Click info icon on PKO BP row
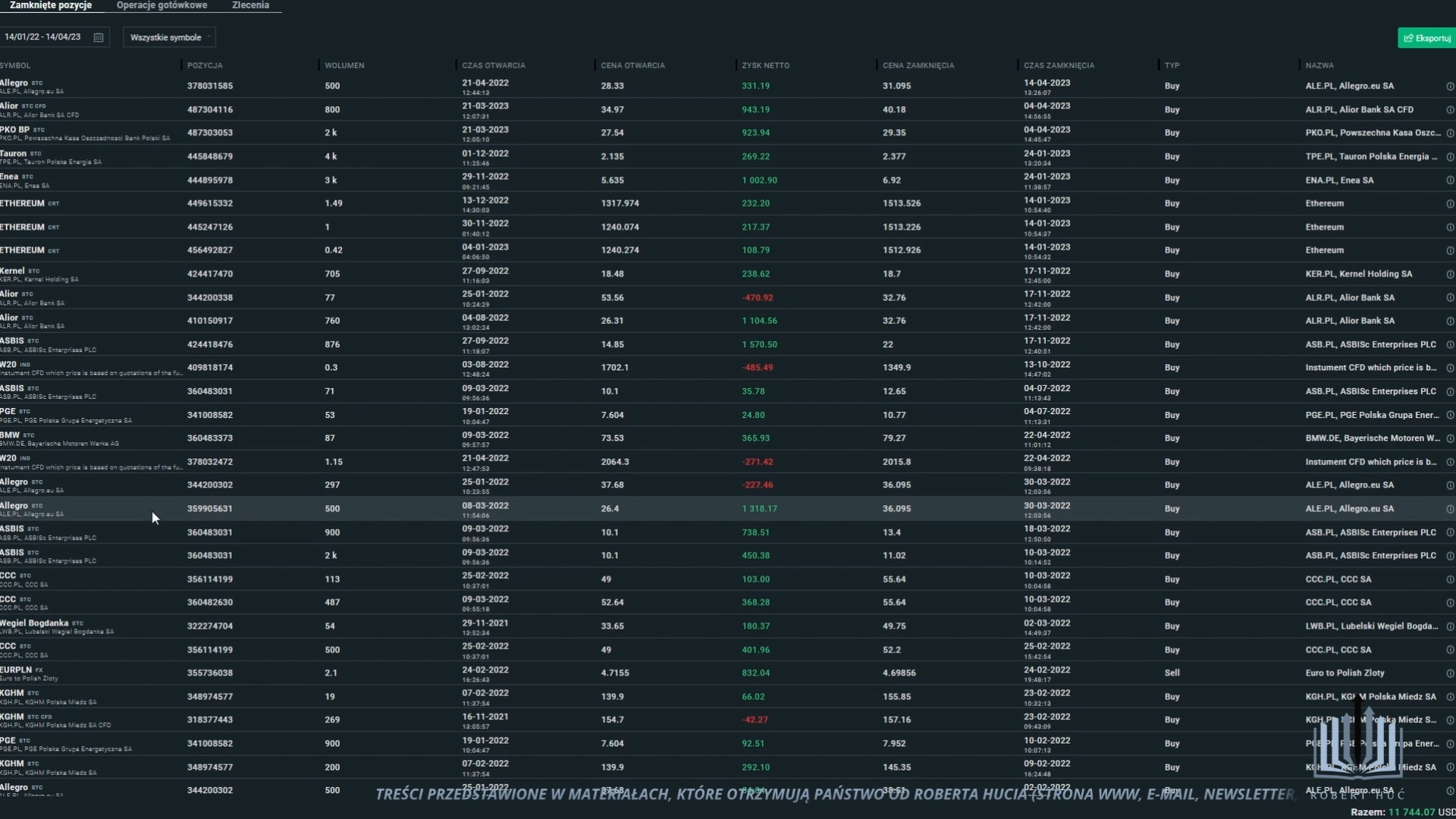 coord(1449,133)
